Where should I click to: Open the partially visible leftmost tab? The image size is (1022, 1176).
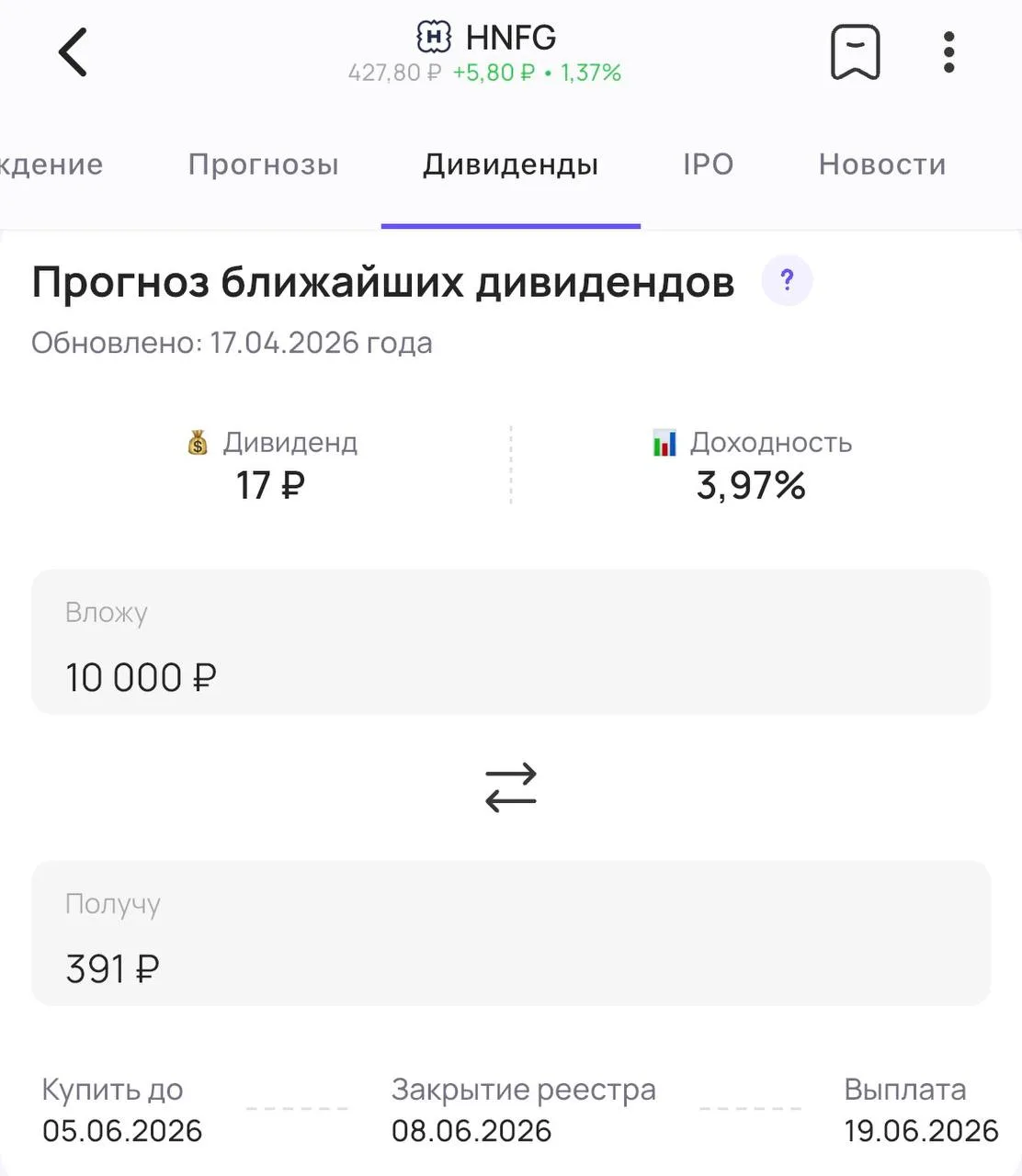click(51, 164)
